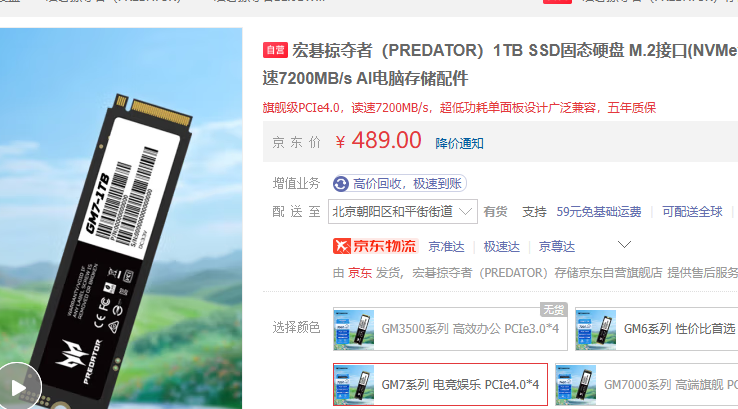
Task: Play the product video
Action: pyautogui.click(x=19, y=387)
